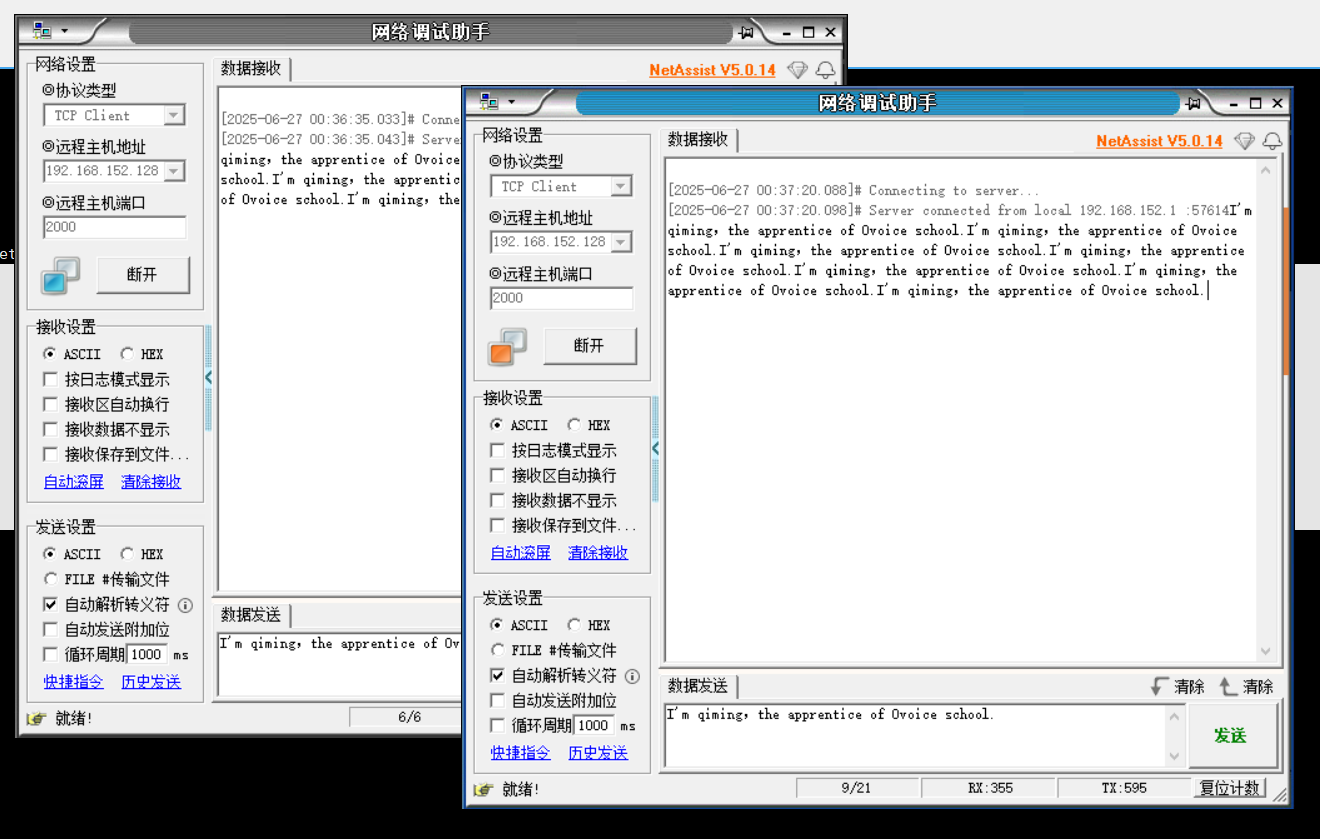Enable 按日志模式显示 in front window
1320x839 pixels.
coord(497,450)
